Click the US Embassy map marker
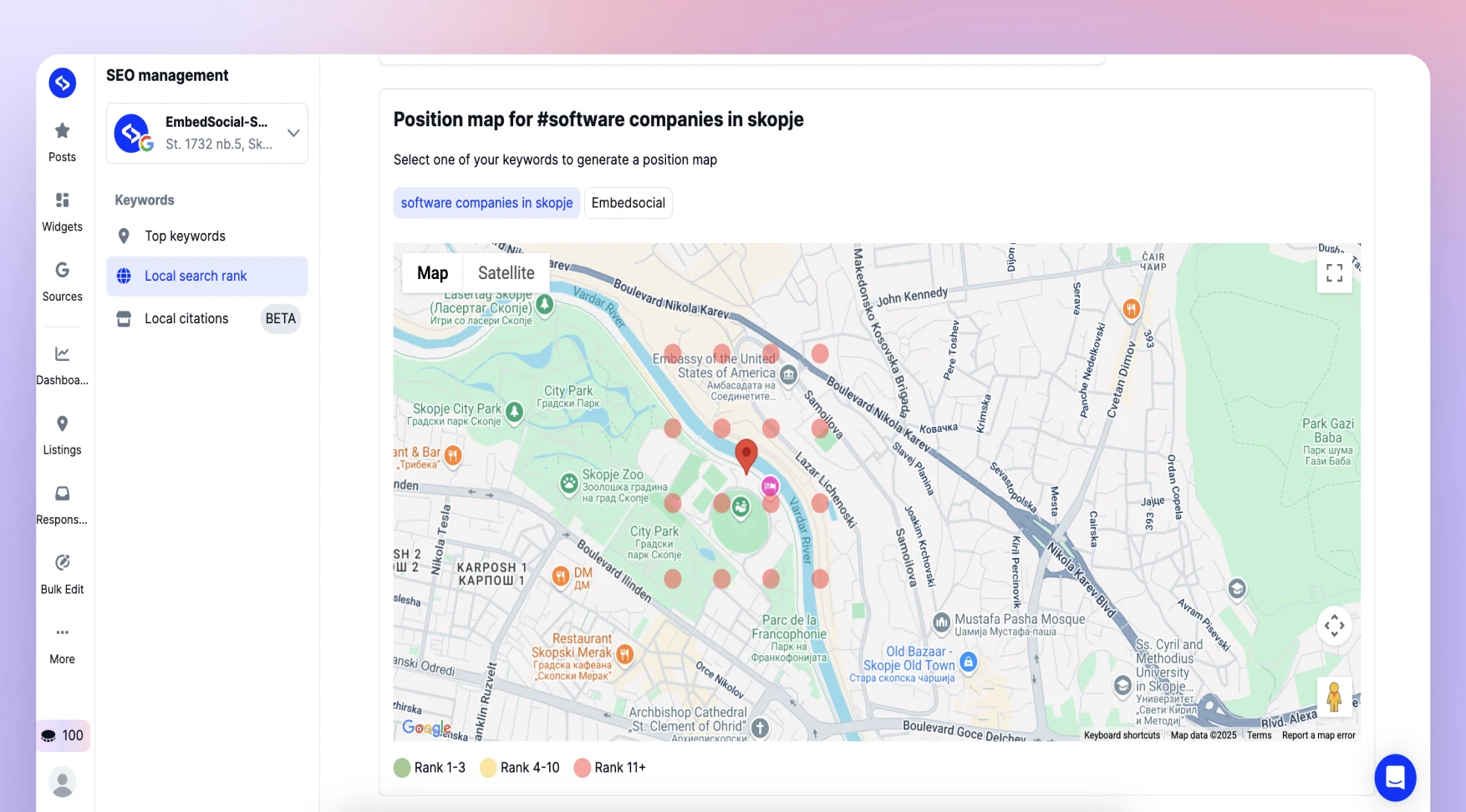The width and height of the screenshot is (1466, 812). pos(788,374)
